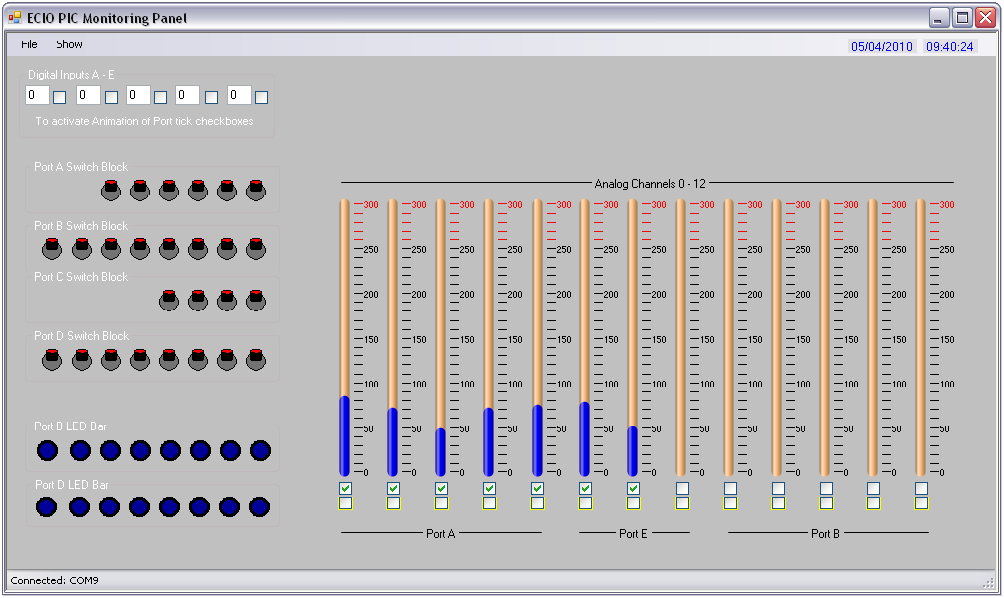Flip the fifth switch in Port D Switch Block
Image resolution: width=1004 pixels, height=598 pixels.
(169, 359)
